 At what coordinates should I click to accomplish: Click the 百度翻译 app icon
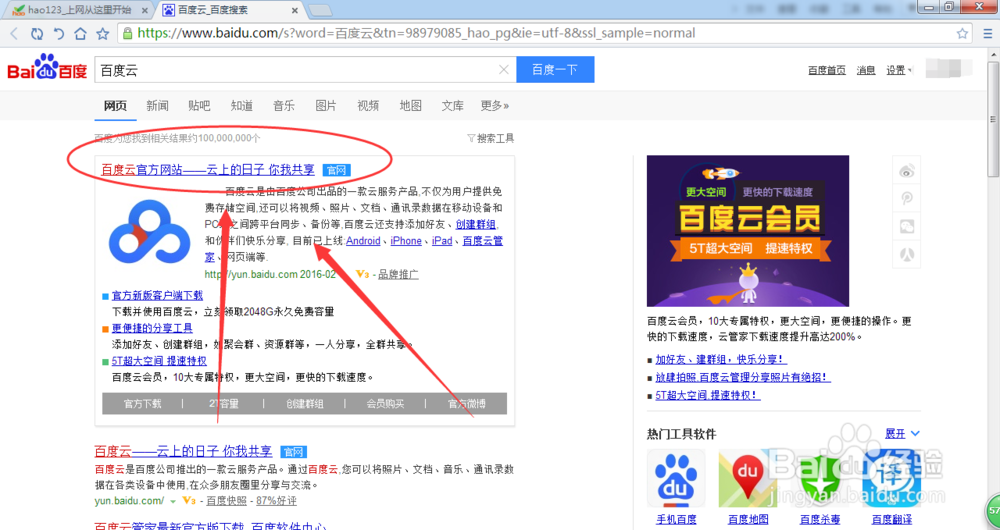pos(892,478)
